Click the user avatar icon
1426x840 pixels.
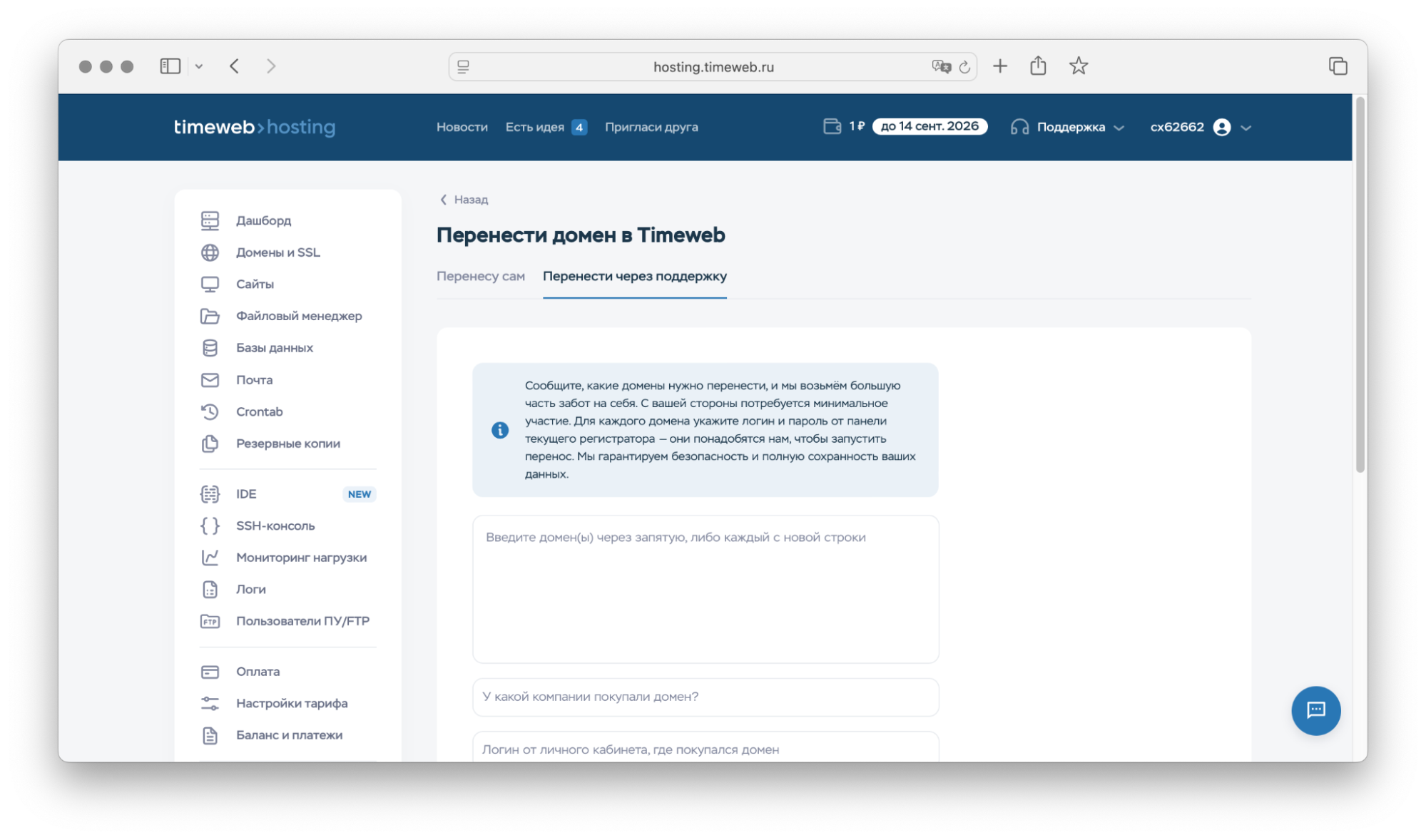1222,127
